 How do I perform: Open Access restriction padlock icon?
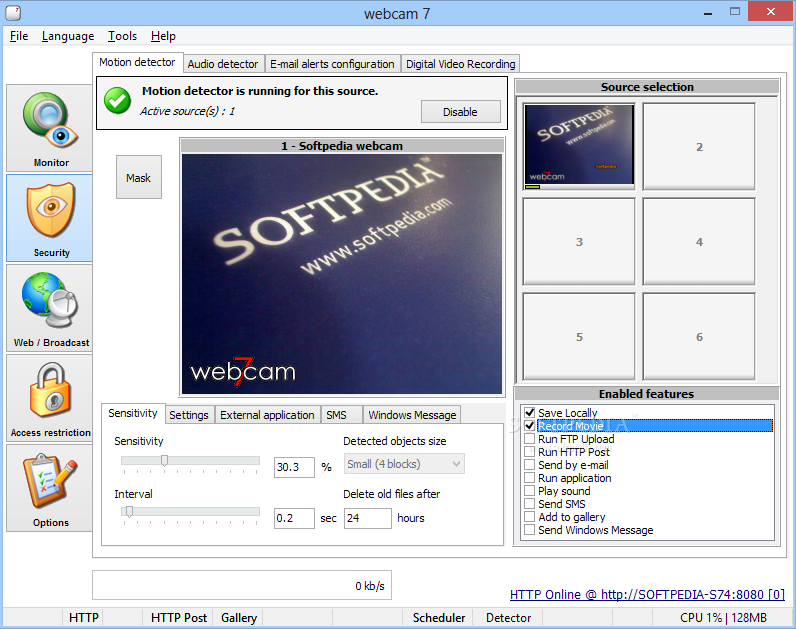click(50, 398)
